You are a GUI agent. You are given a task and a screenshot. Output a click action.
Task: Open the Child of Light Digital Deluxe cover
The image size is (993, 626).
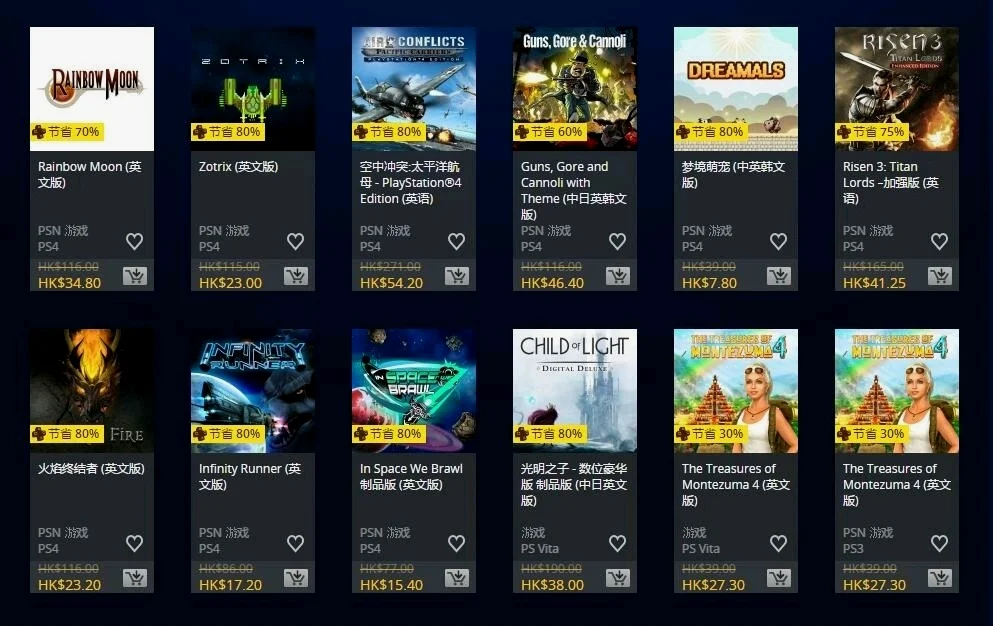(x=575, y=391)
